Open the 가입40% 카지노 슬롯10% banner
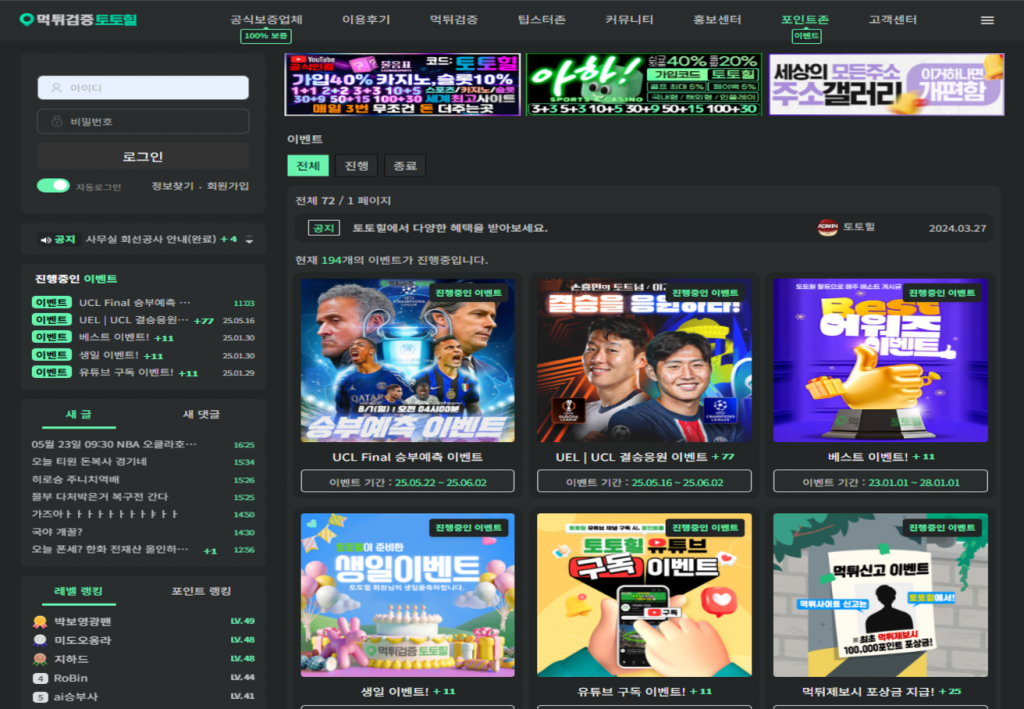The height and width of the screenshot is (709, 1024). 403,85
